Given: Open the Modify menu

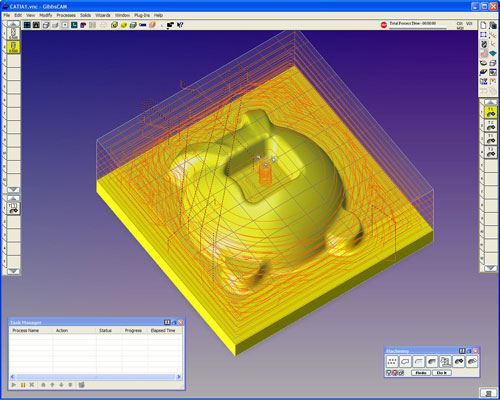Looking at the screenshot, I should [46, 15].
